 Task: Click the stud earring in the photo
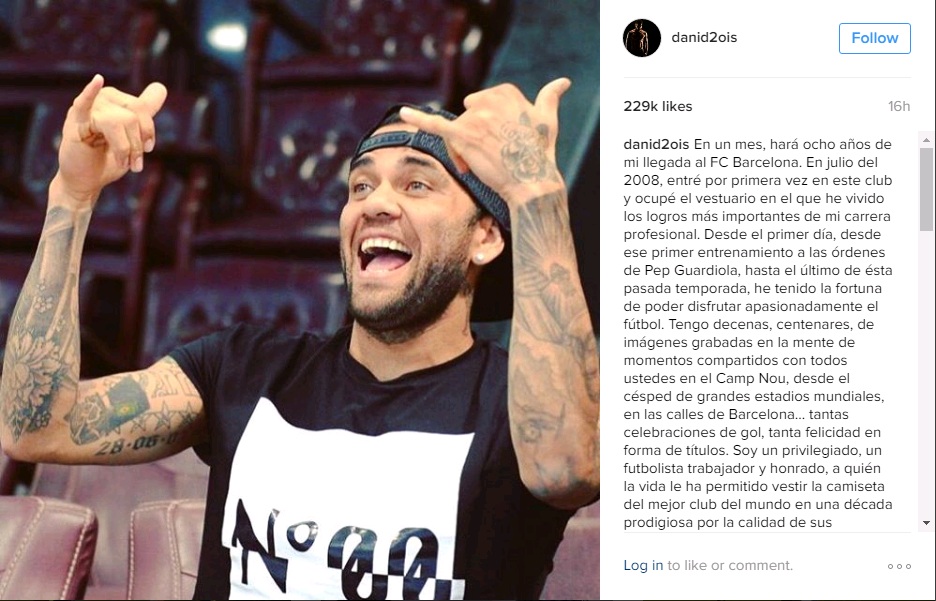pos(478,258)
